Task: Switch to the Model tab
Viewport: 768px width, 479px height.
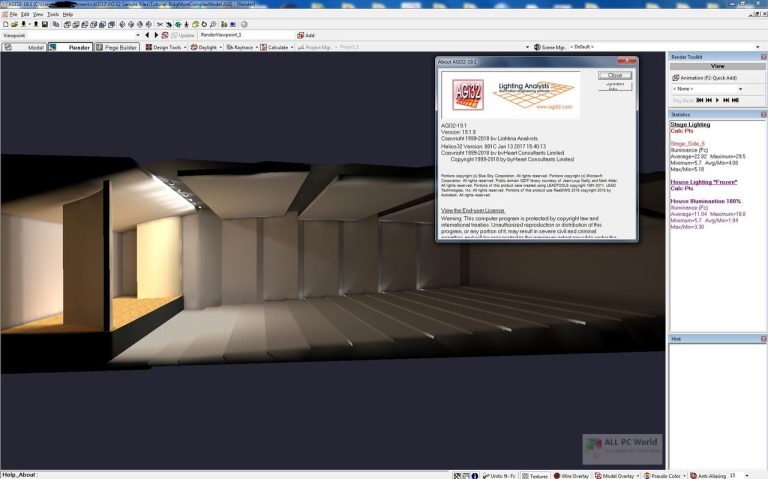Action: [x=24, y=47]
